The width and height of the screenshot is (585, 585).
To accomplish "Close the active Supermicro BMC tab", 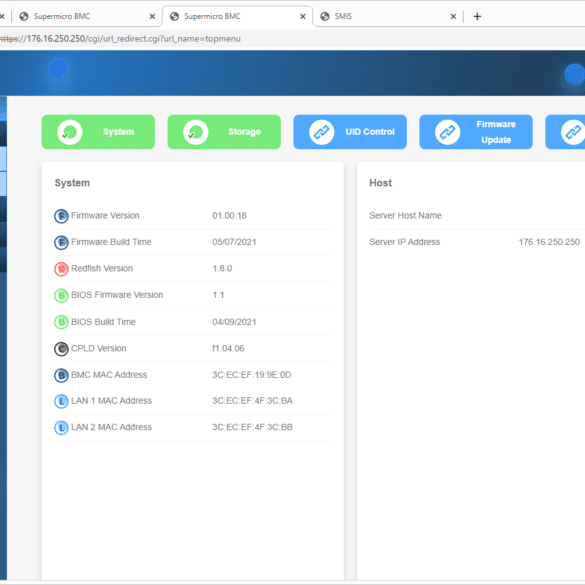I will click(x=303, y=16).
